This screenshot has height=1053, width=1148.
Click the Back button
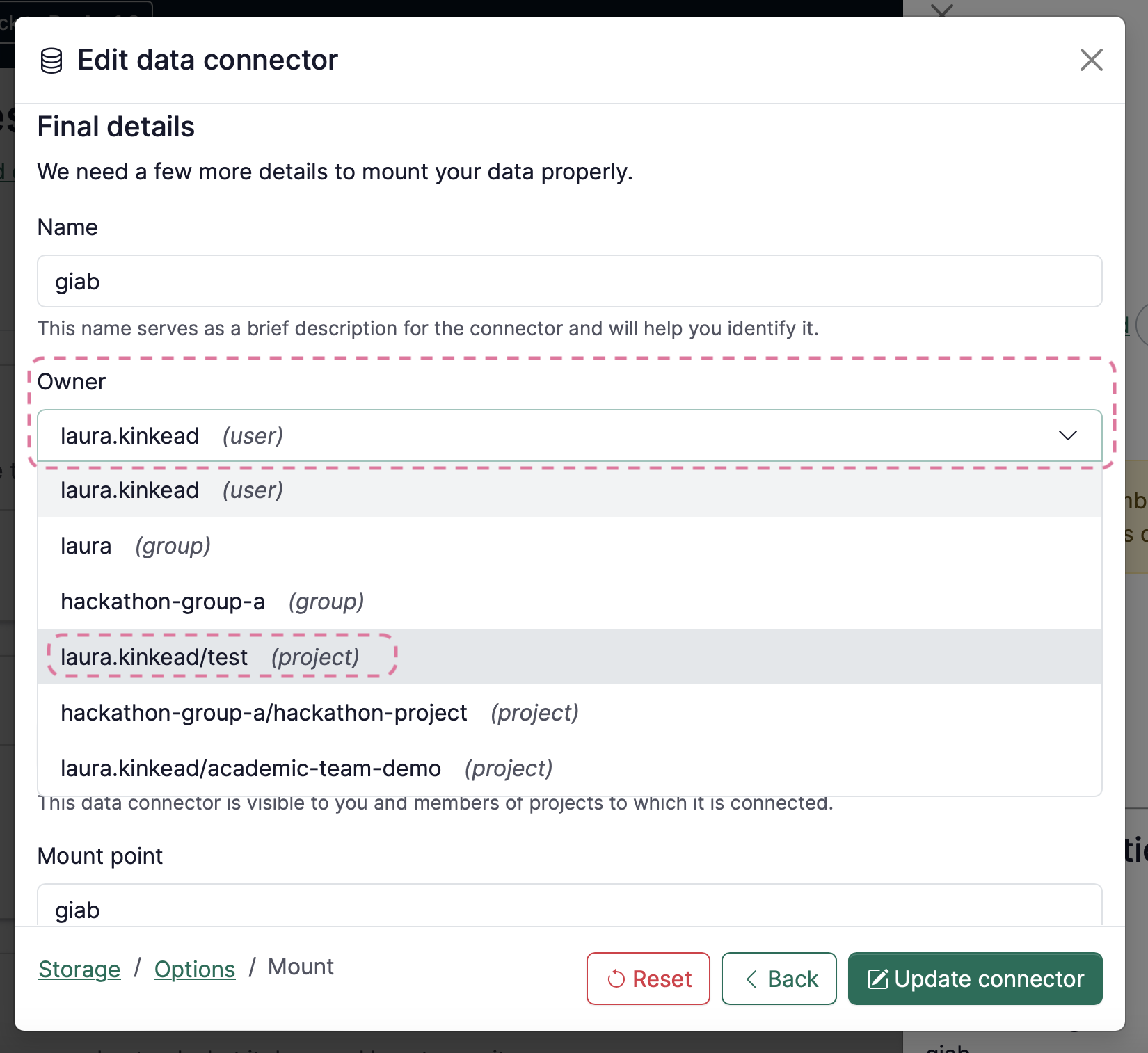779,979
